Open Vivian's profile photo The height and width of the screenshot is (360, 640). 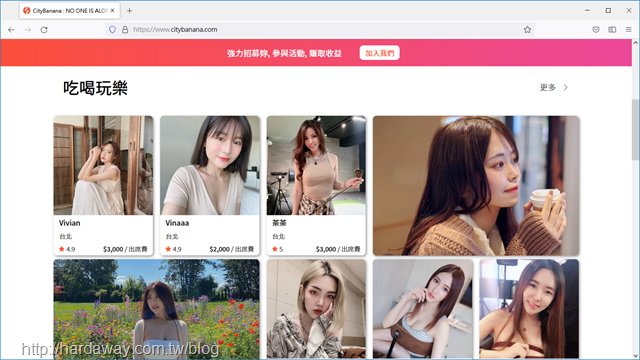(103, 165)
